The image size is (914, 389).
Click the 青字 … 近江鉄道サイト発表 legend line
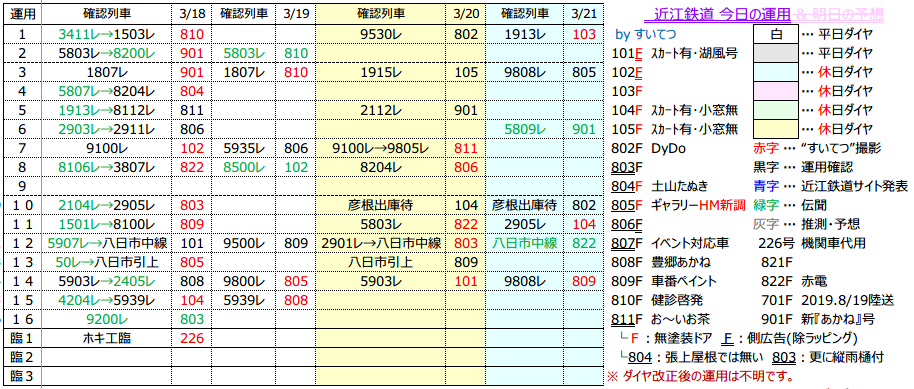[x=831, y=186]
